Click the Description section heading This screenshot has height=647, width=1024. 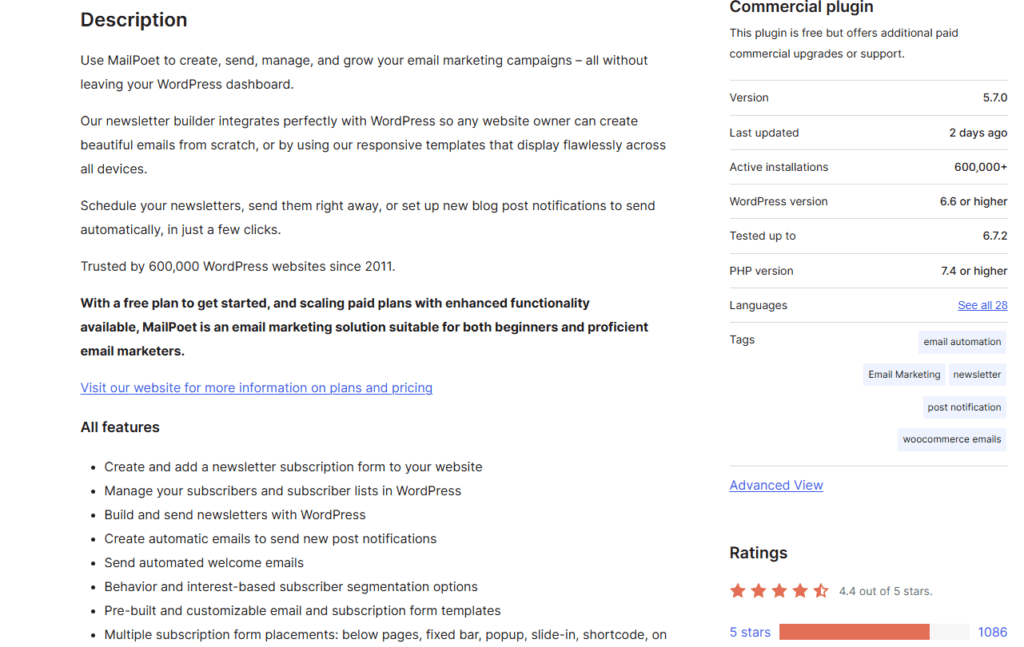coord(134,20)
